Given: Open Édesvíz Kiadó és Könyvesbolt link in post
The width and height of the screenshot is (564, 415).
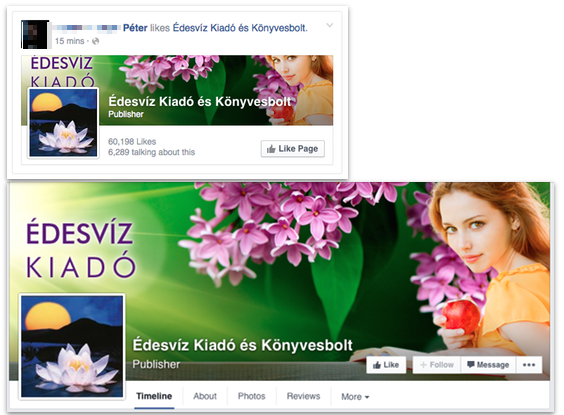Looking at the screenshot, I should [240, 28].
